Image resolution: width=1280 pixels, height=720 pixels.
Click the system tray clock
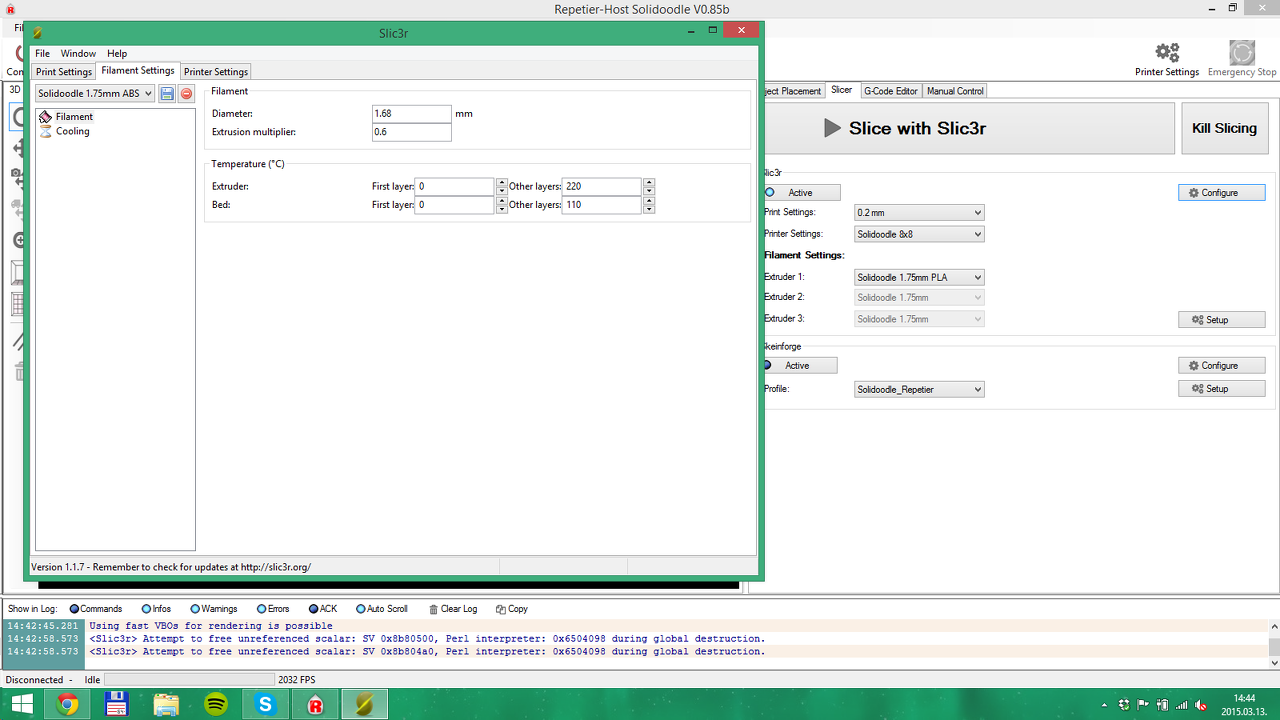pos(1244,704)
